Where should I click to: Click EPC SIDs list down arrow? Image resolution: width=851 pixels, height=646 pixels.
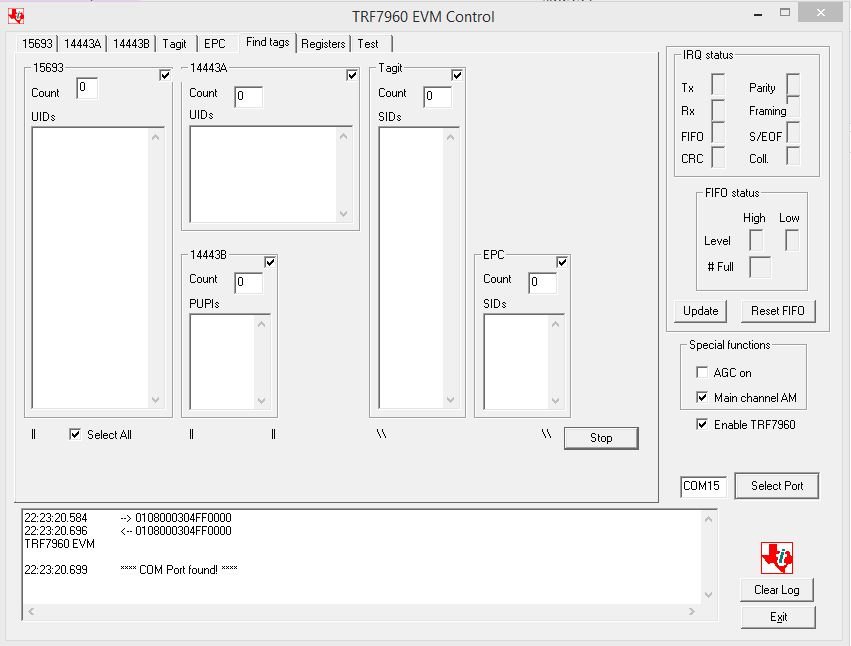[555, 401]
